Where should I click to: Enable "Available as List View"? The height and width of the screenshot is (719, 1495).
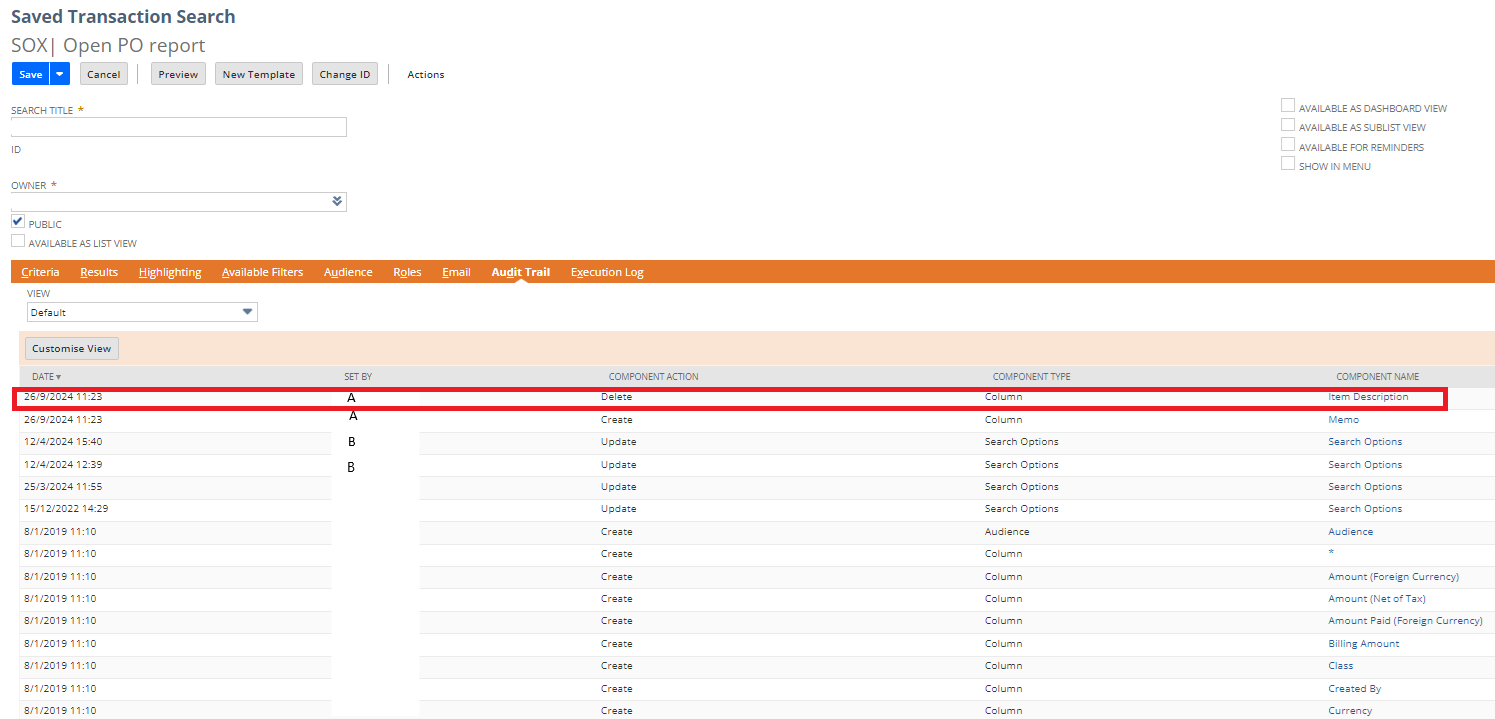17,239
